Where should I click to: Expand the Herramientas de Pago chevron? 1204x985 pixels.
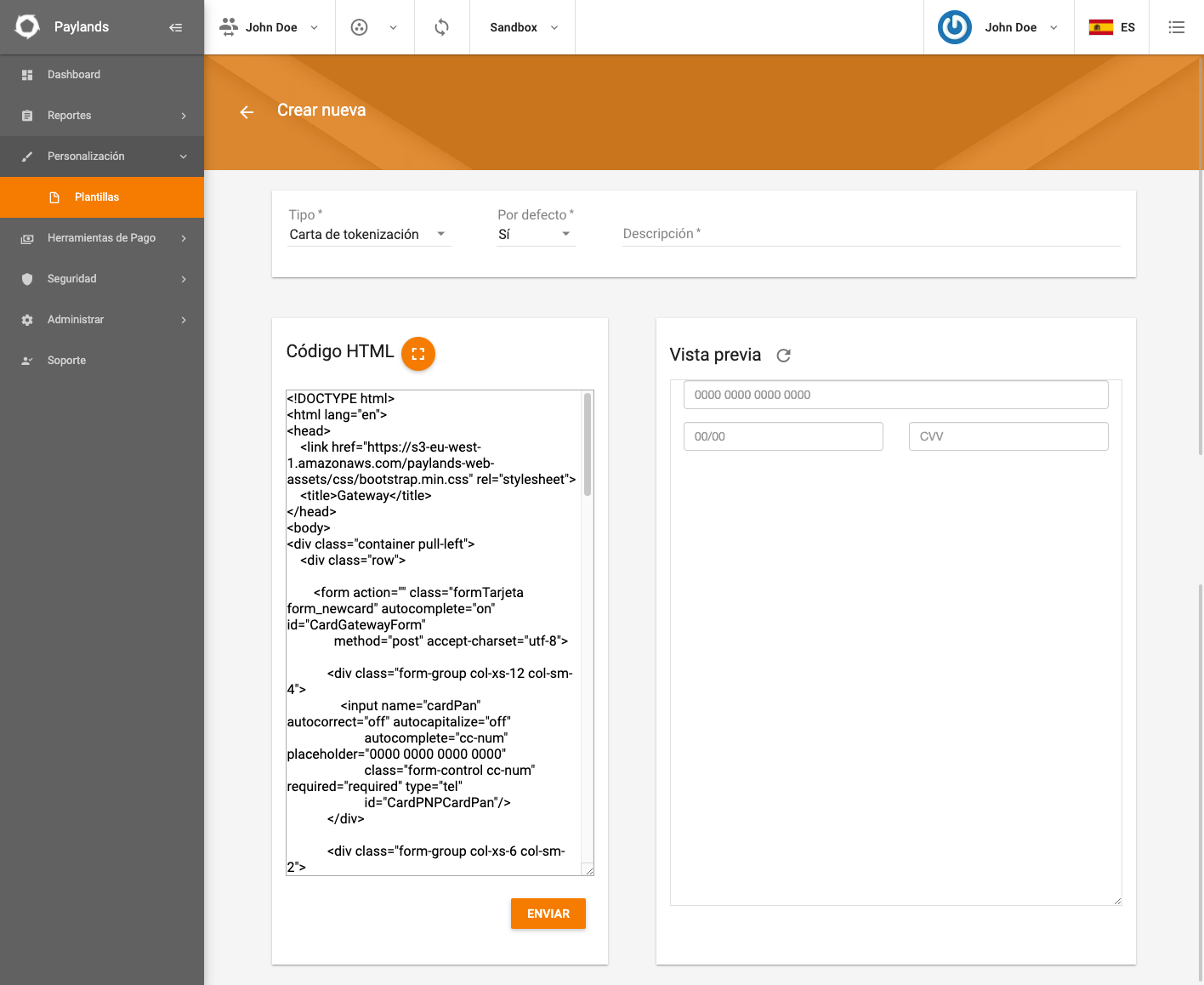pos(184,238)
